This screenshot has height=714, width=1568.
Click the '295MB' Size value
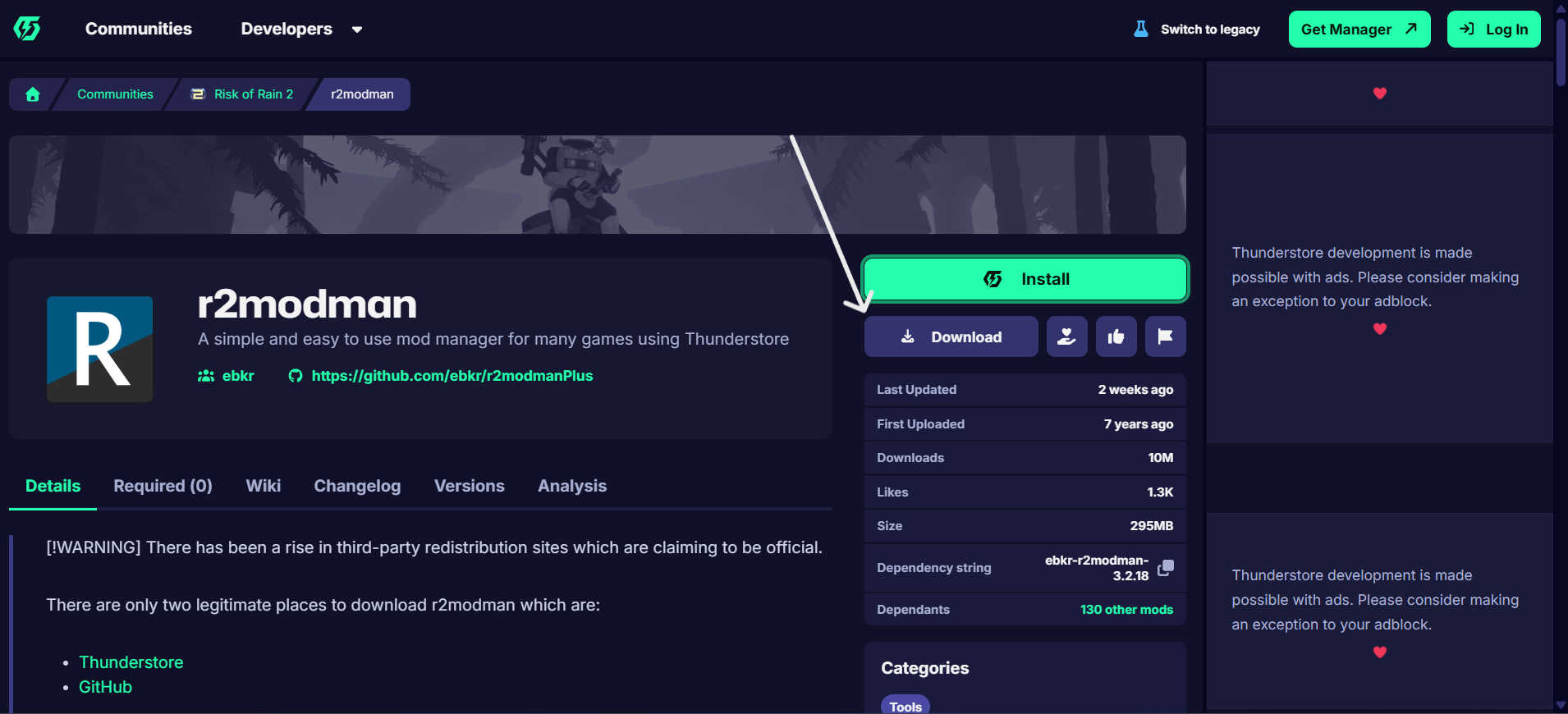click(1152, 526)
